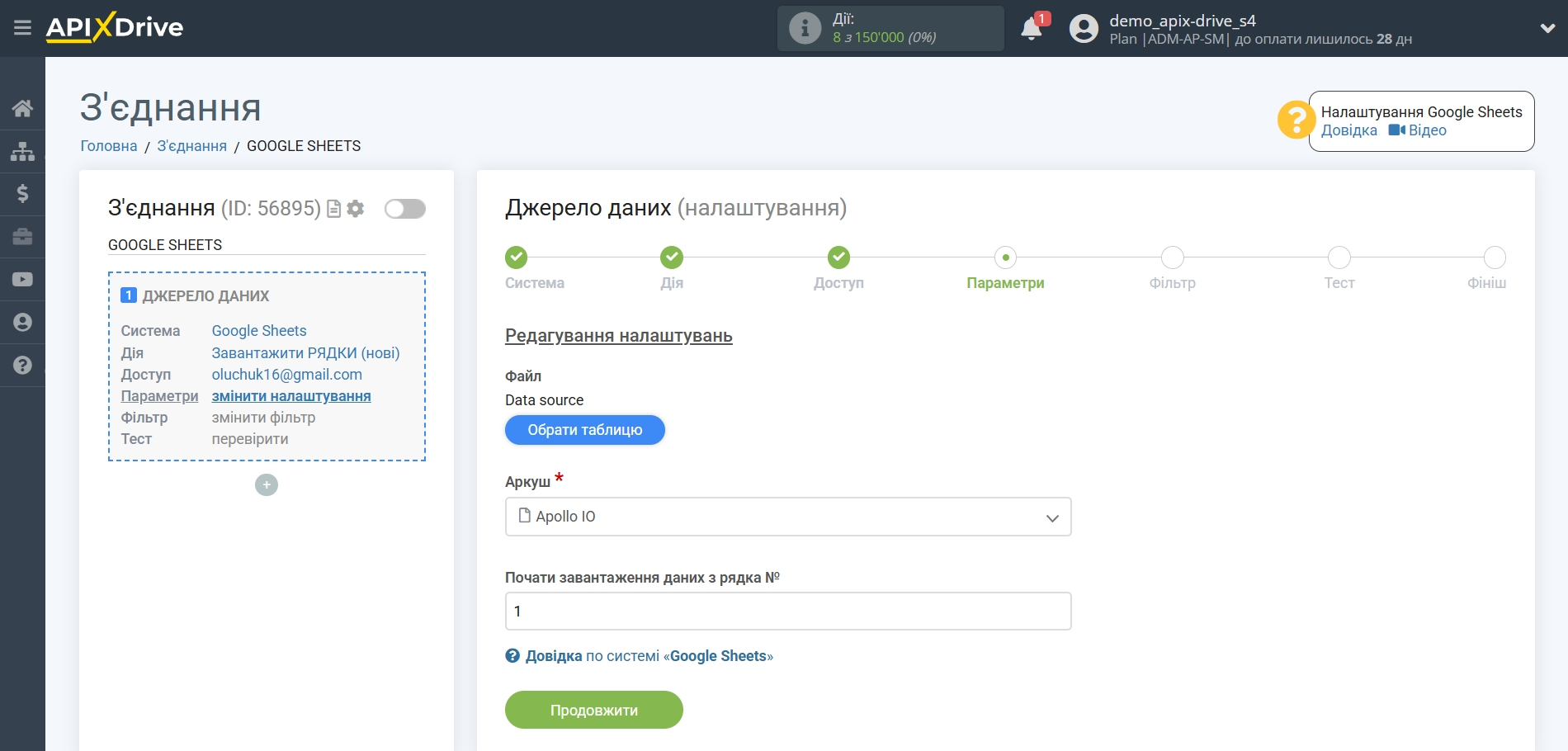Select the briefcase icon in sidebar

tap(23, 237)
